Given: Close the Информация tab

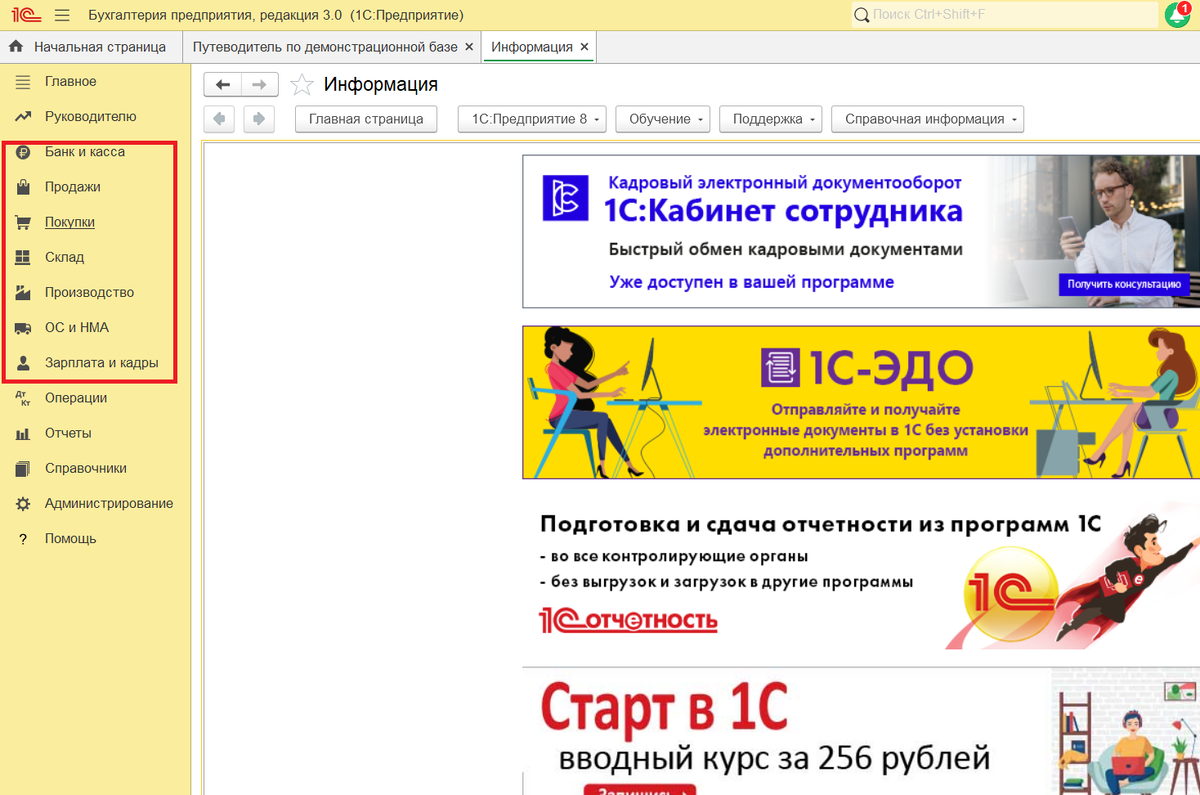Looking at the screenshot, I should tap(585, 47).
